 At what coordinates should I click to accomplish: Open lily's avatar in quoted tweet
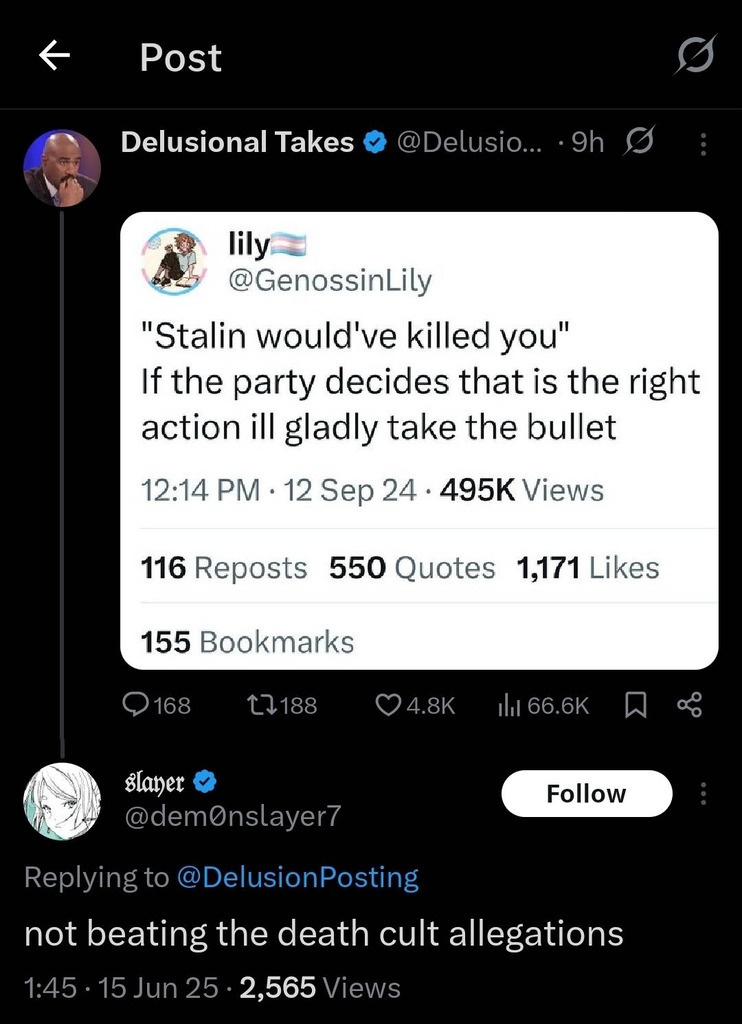[176, 262]
